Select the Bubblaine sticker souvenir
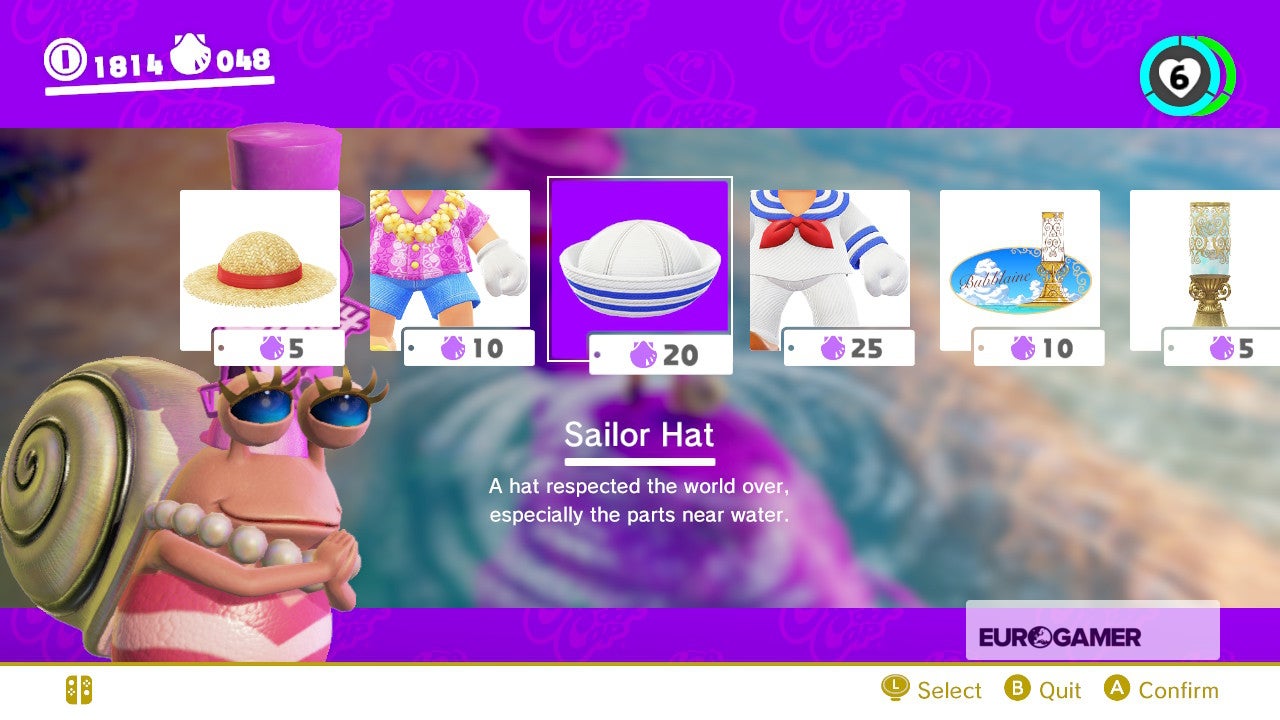This screenshot has width=1280, height=720. pyautogui.click(x=1020, y=270)
